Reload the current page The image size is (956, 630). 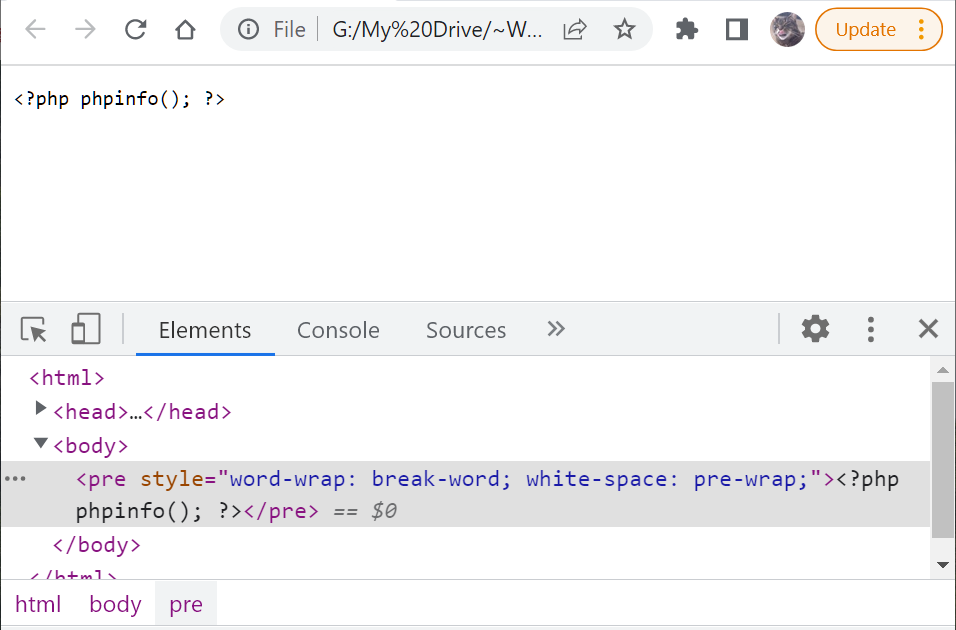(135, 29)
